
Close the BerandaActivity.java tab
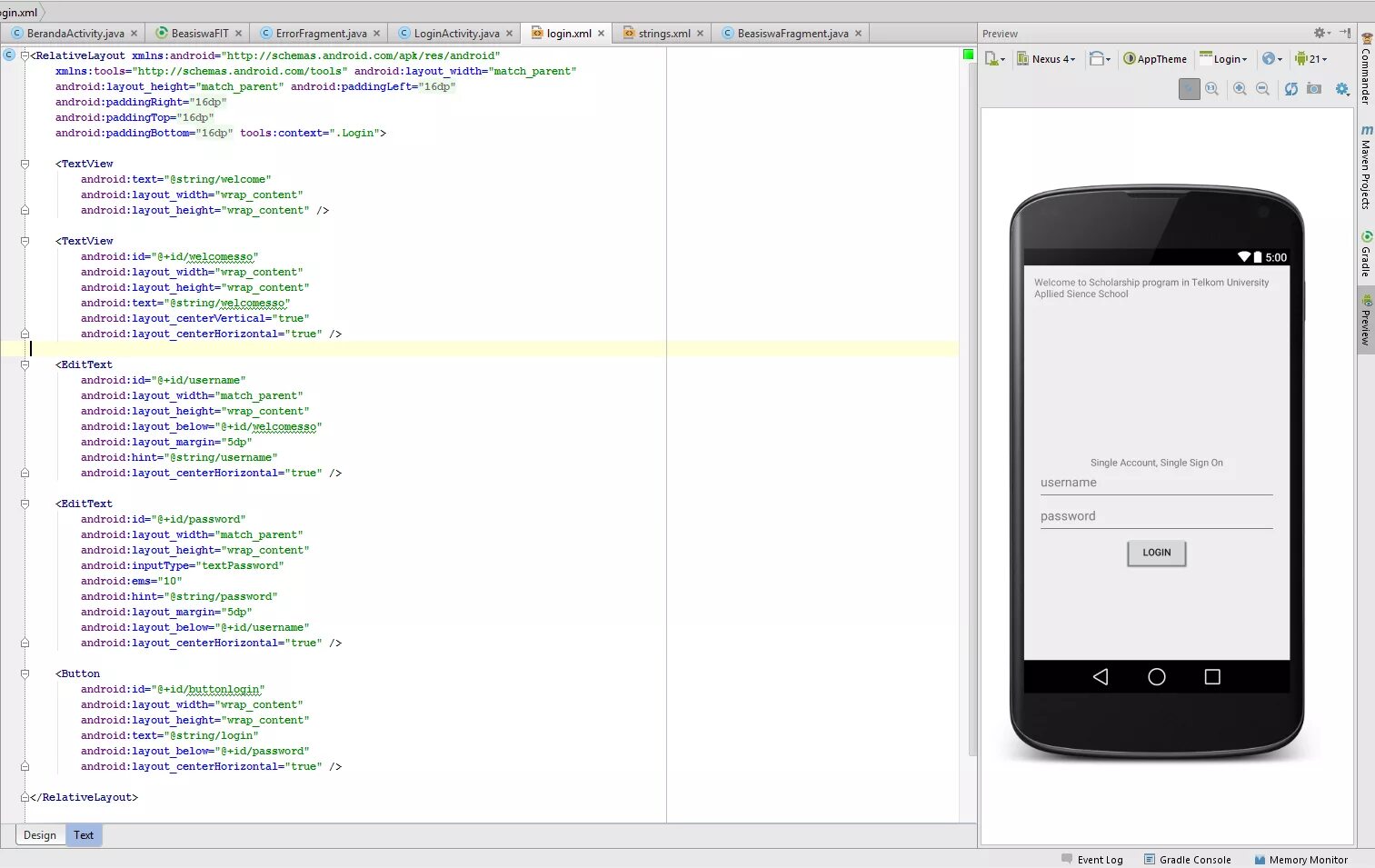coord(134,34)
